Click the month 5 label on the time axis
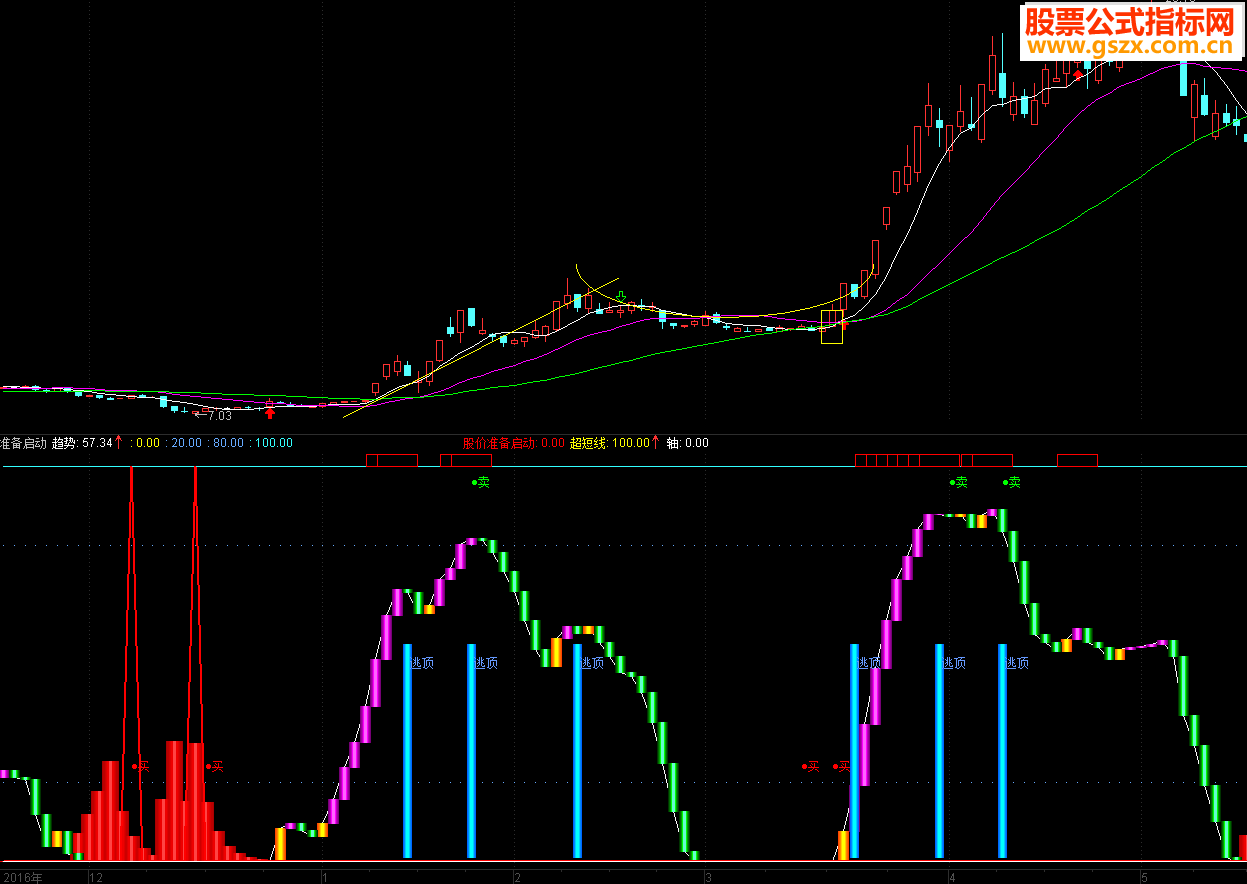The image size is (1247, 884). point(1145,877)
